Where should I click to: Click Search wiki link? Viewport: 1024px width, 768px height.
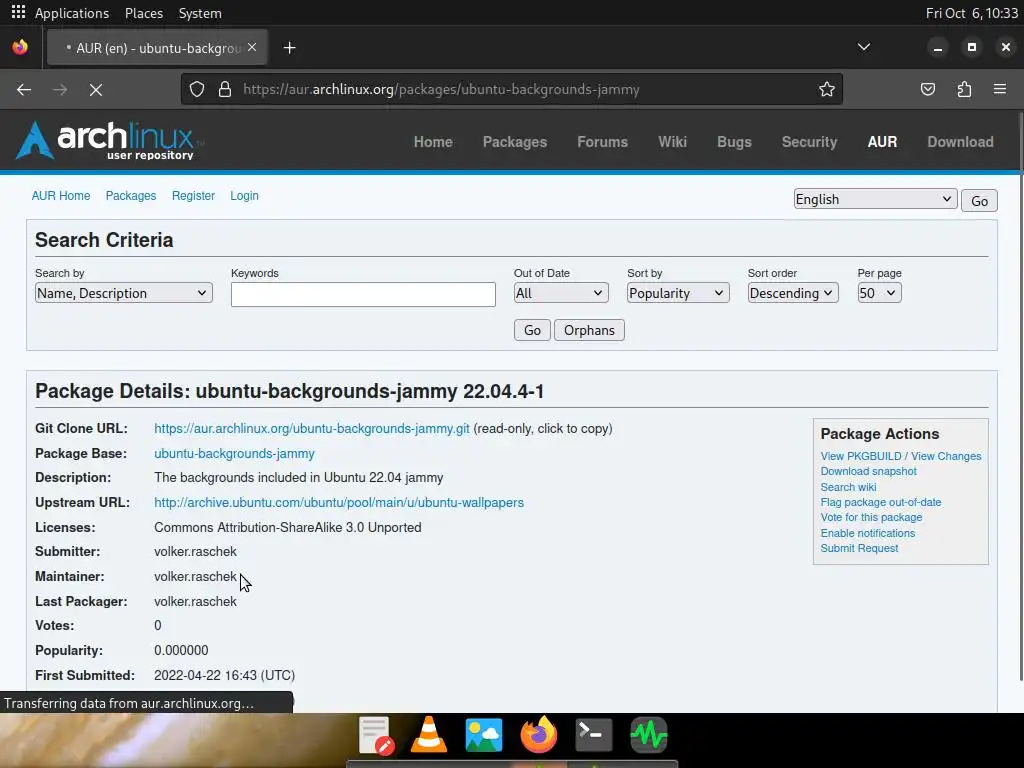tap(848, 487)
